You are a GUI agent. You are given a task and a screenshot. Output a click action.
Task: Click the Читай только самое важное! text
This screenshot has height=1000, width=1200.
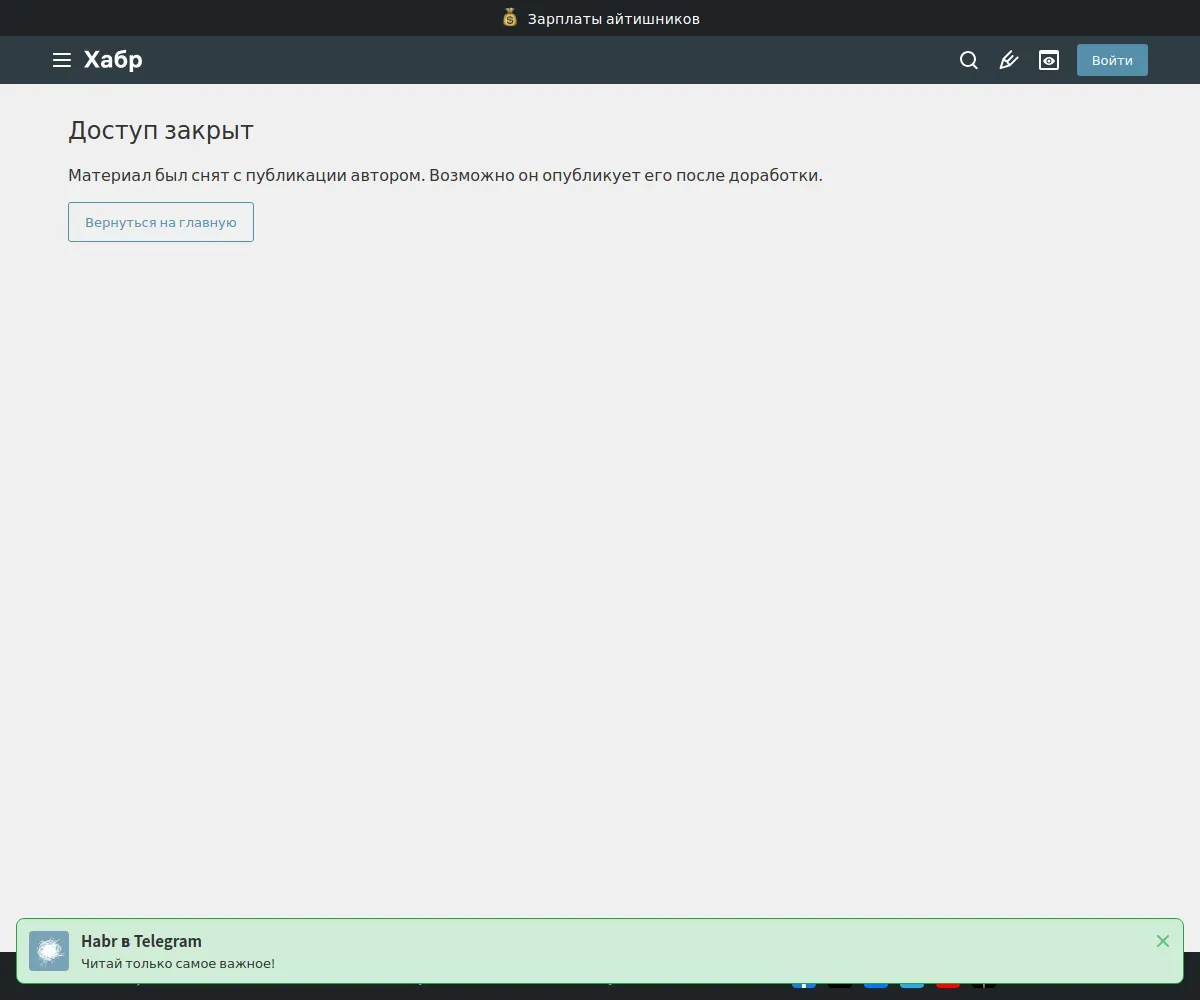coord(178,963)
